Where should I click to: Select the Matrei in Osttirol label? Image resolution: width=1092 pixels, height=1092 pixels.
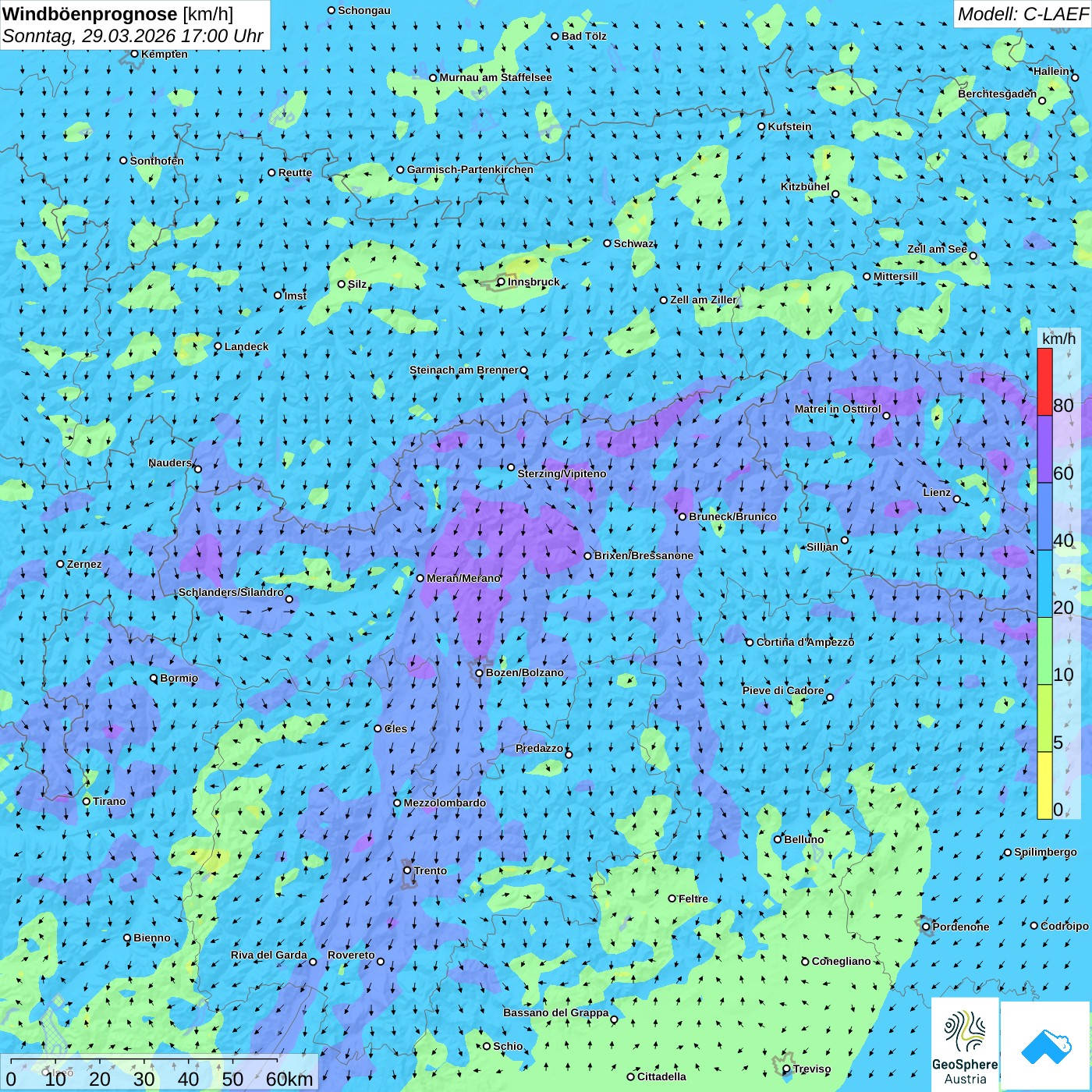pyautogui.click(x=837, y=409)
